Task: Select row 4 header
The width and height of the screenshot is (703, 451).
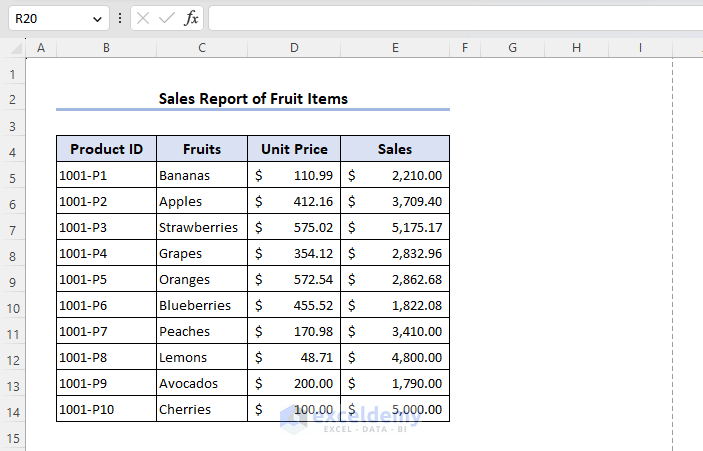Action: point(13,151)
